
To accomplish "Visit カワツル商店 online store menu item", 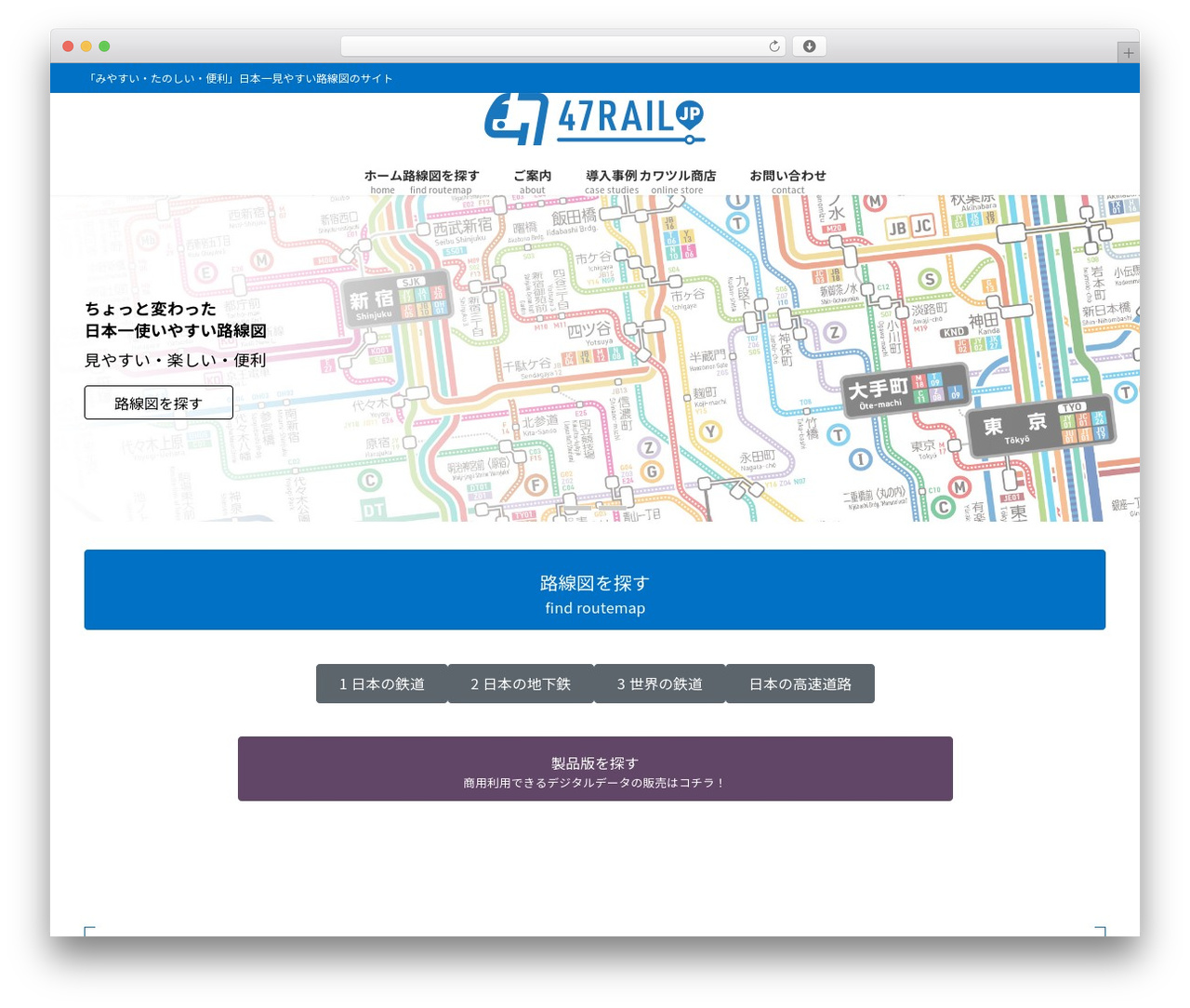I will (x=678, y=181).
